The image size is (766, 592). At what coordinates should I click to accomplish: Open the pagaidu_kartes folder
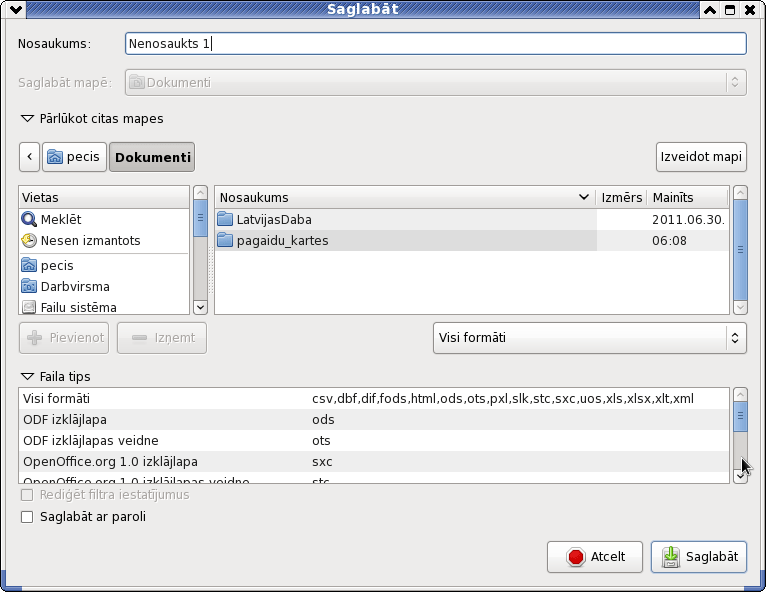tap(405, 240)
